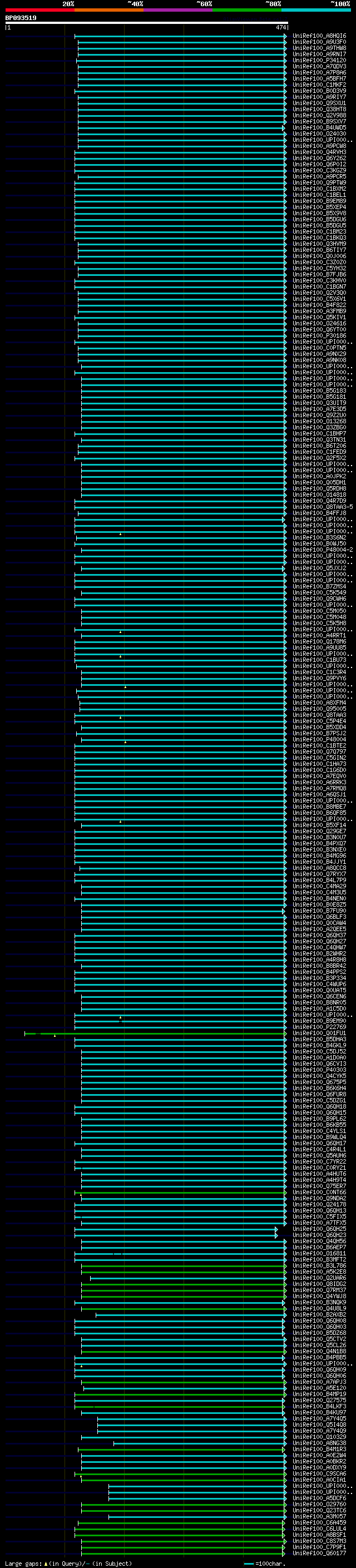Open hit UniRef100_A0E2W4
The width and height of the screenshot is (356, 1568).
(x=319, y=1456)
